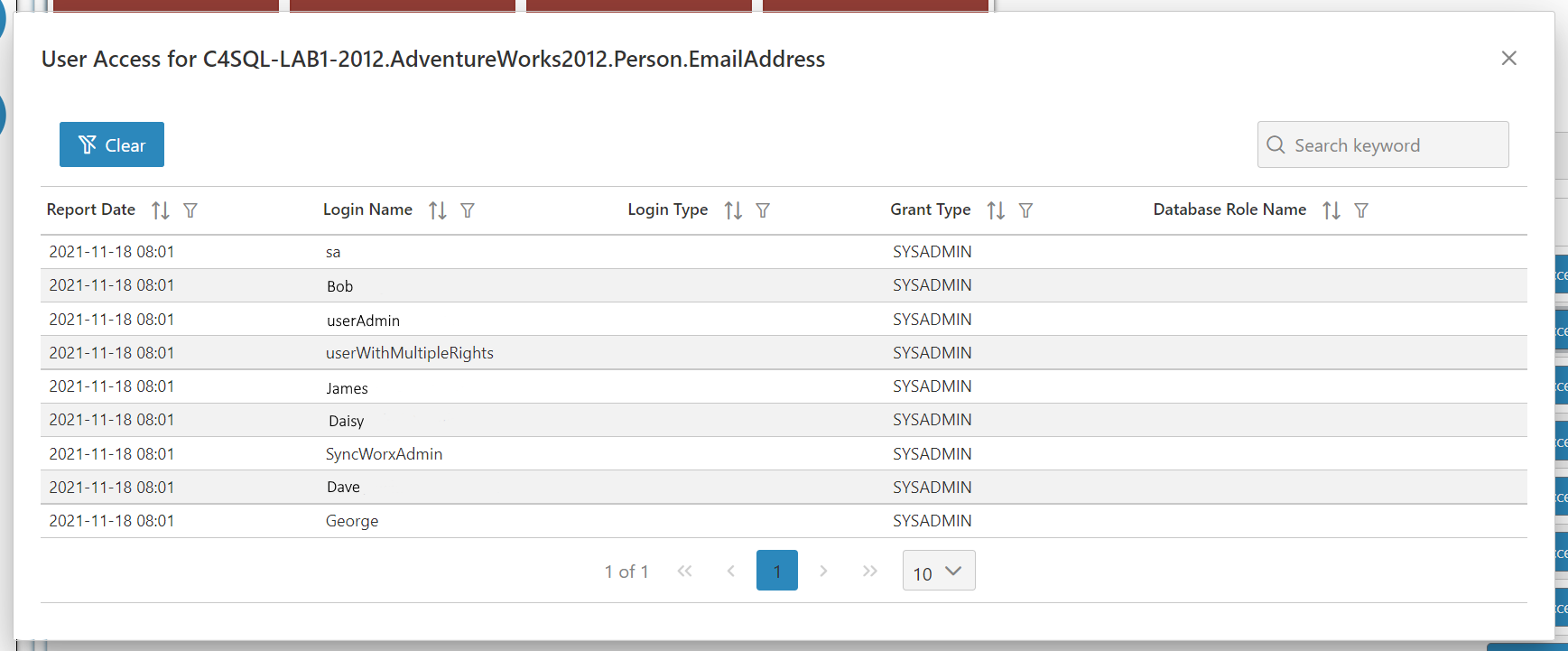The width and height of the screenshot is (1568, 651).
Task: Click the Search keyword field
Action: [x=1383, y=144]
